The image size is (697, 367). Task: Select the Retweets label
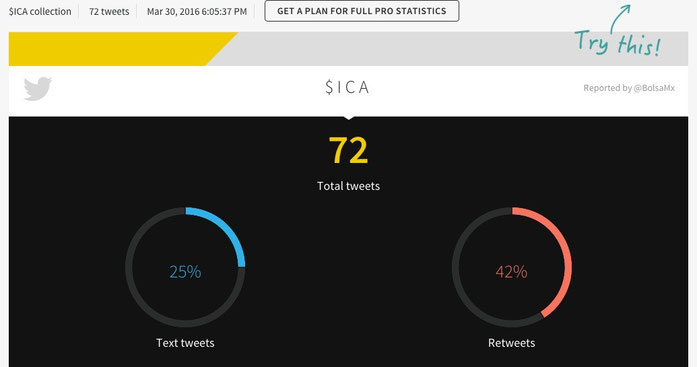point(512,343)
